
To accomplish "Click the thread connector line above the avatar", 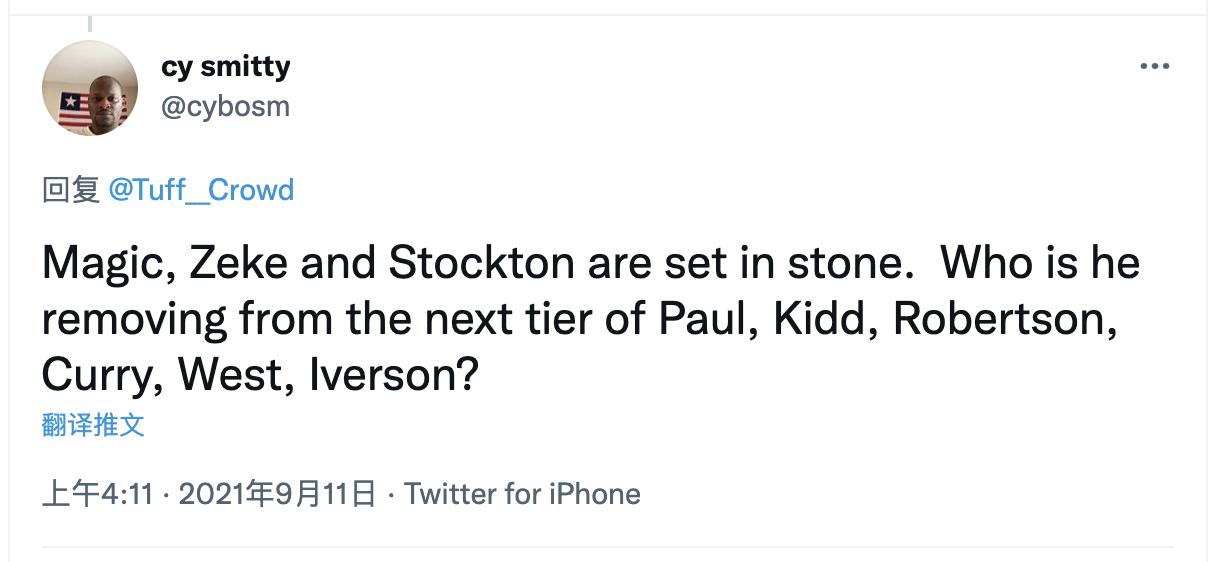I will click(x=90, y=22).
